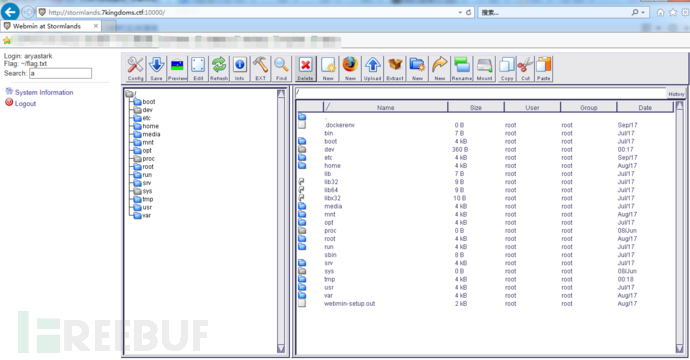Select boot folder in directory tree
The height and width of the screenshot is (360, 690).
pos(145,102)
